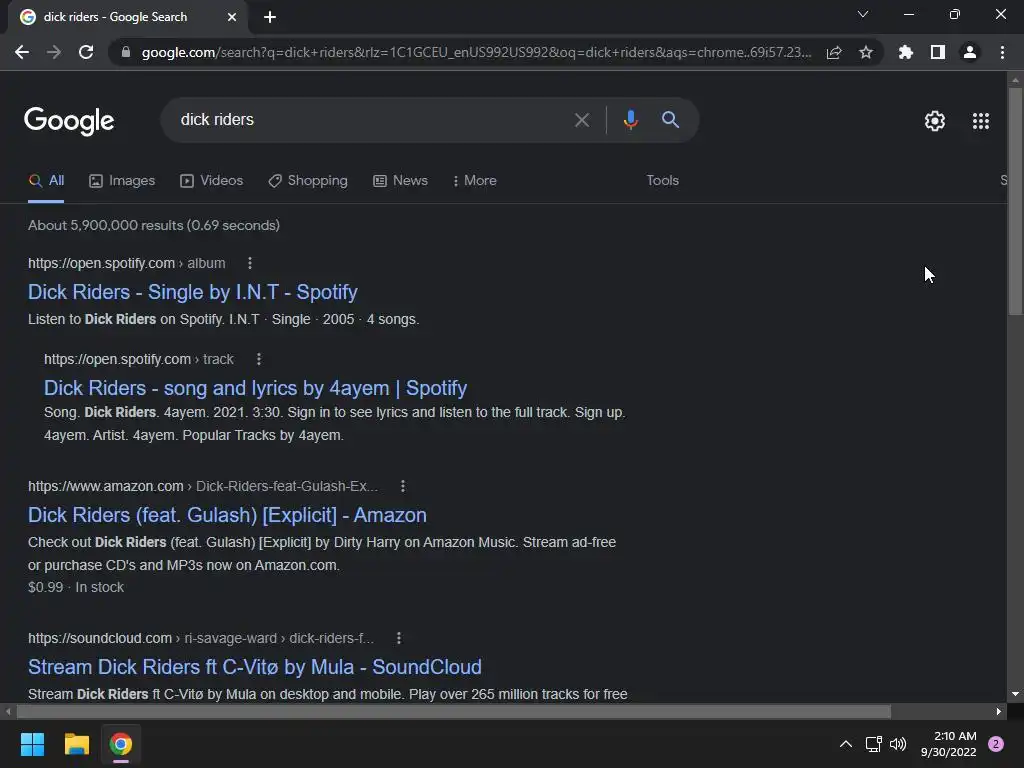The image size is (1024, 768).
Task: Go back to the previous page
Action: [x=22, y=52]
